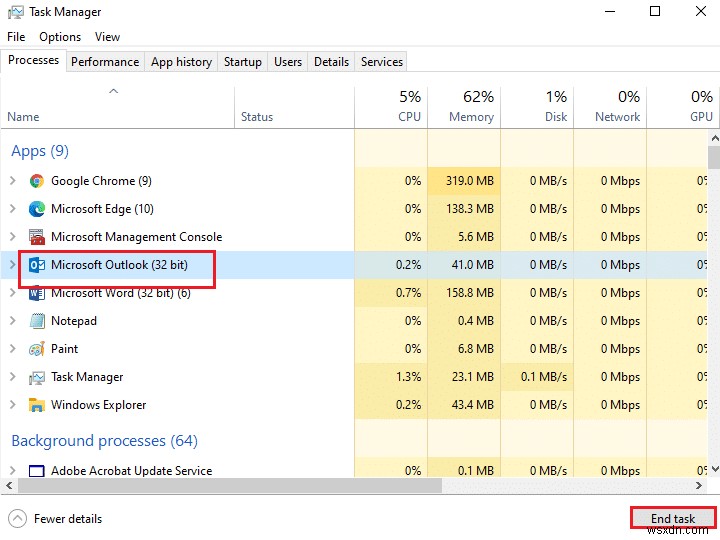The image size is (720, 540).
Task: Click the Microsoft Edge app icon
Action: pyautogui.click(x=37, y=209)
